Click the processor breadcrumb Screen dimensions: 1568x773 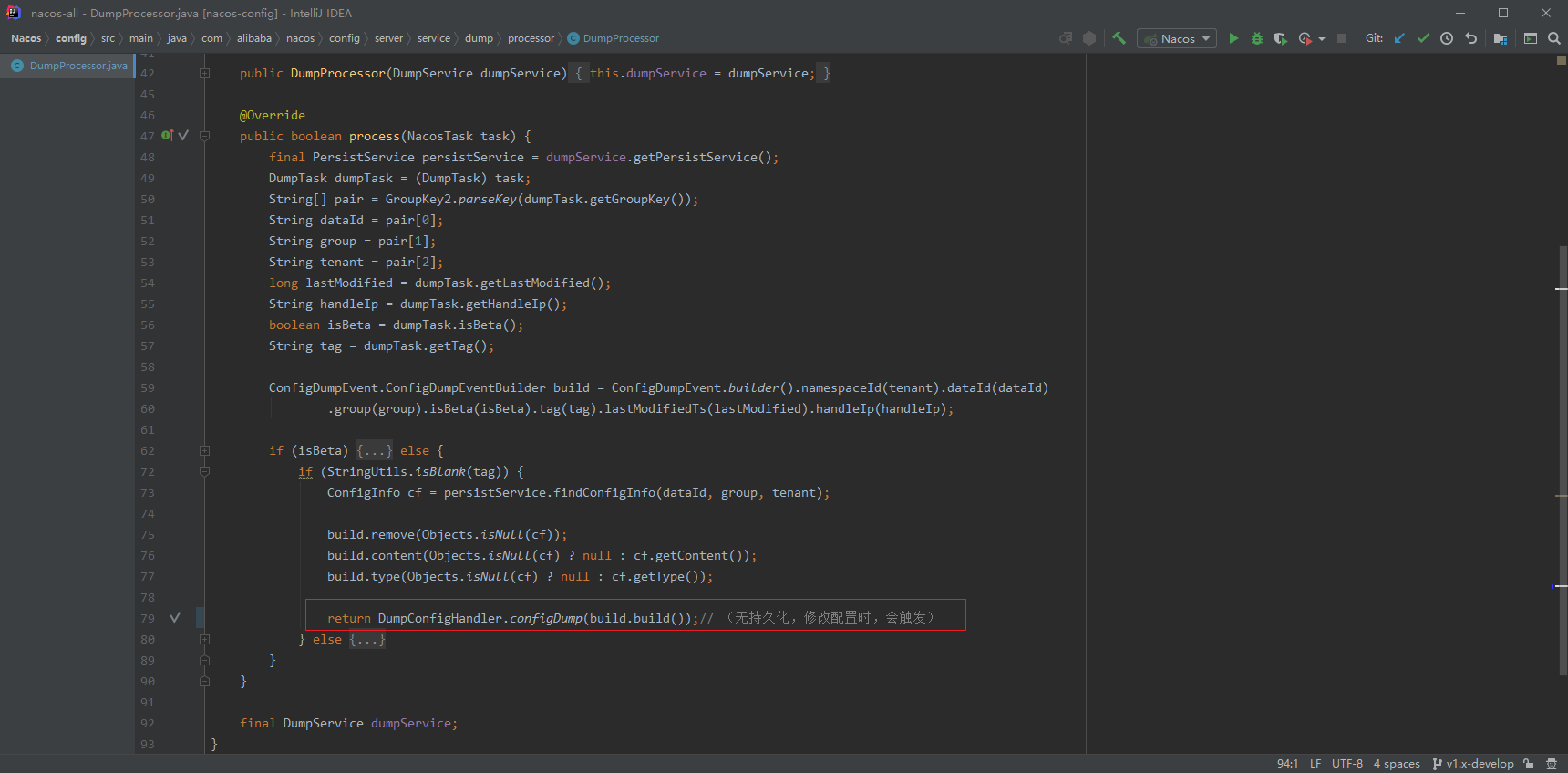click(x=531, y=38)
